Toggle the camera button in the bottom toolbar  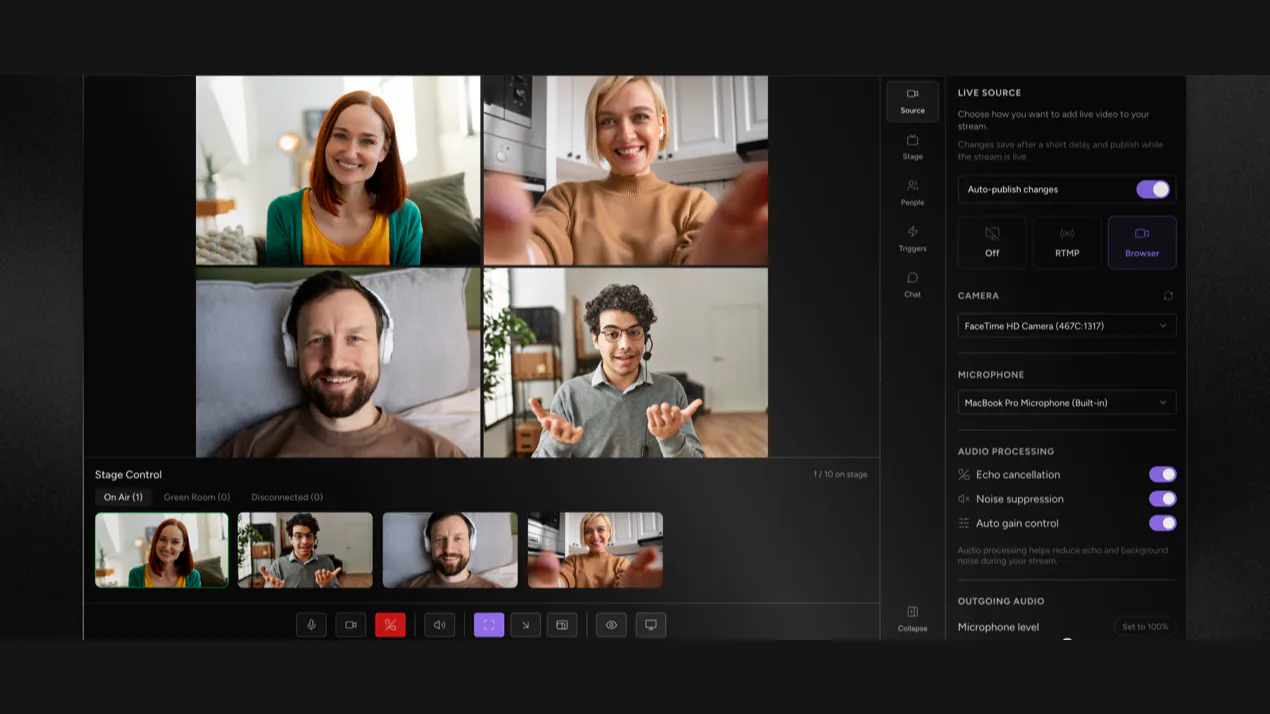tap(351, 625)
